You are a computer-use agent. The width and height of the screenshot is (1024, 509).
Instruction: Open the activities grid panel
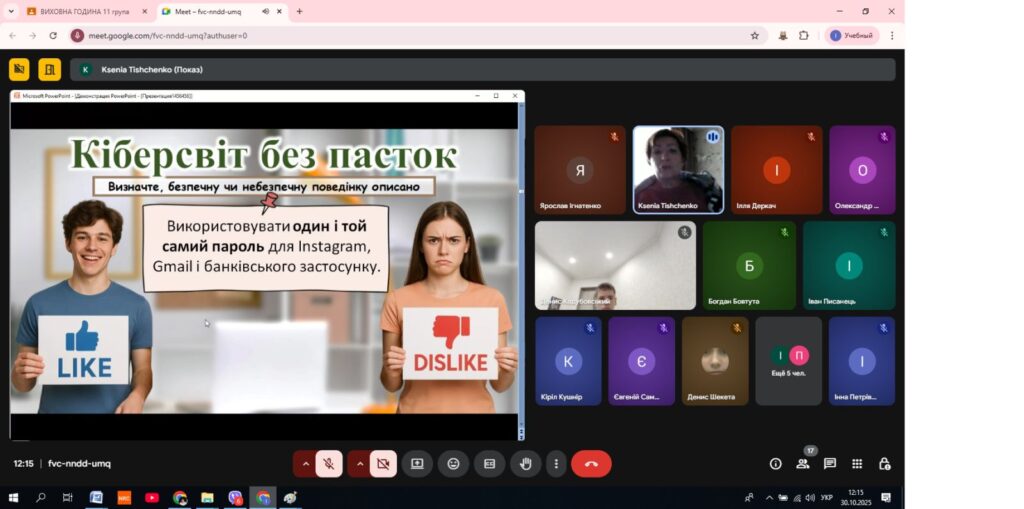point(857,464)
